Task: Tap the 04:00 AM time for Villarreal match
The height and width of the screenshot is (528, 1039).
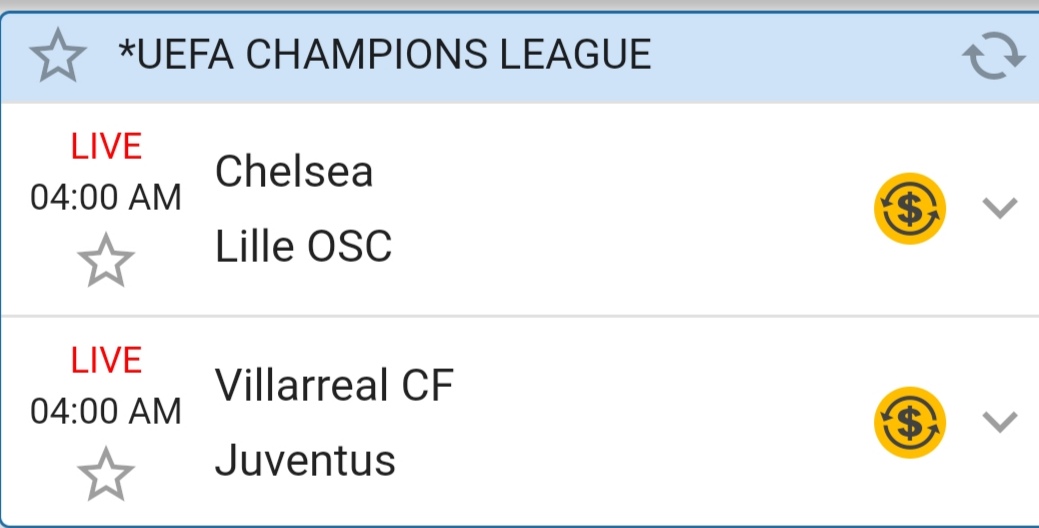Action: click(106, 411)
